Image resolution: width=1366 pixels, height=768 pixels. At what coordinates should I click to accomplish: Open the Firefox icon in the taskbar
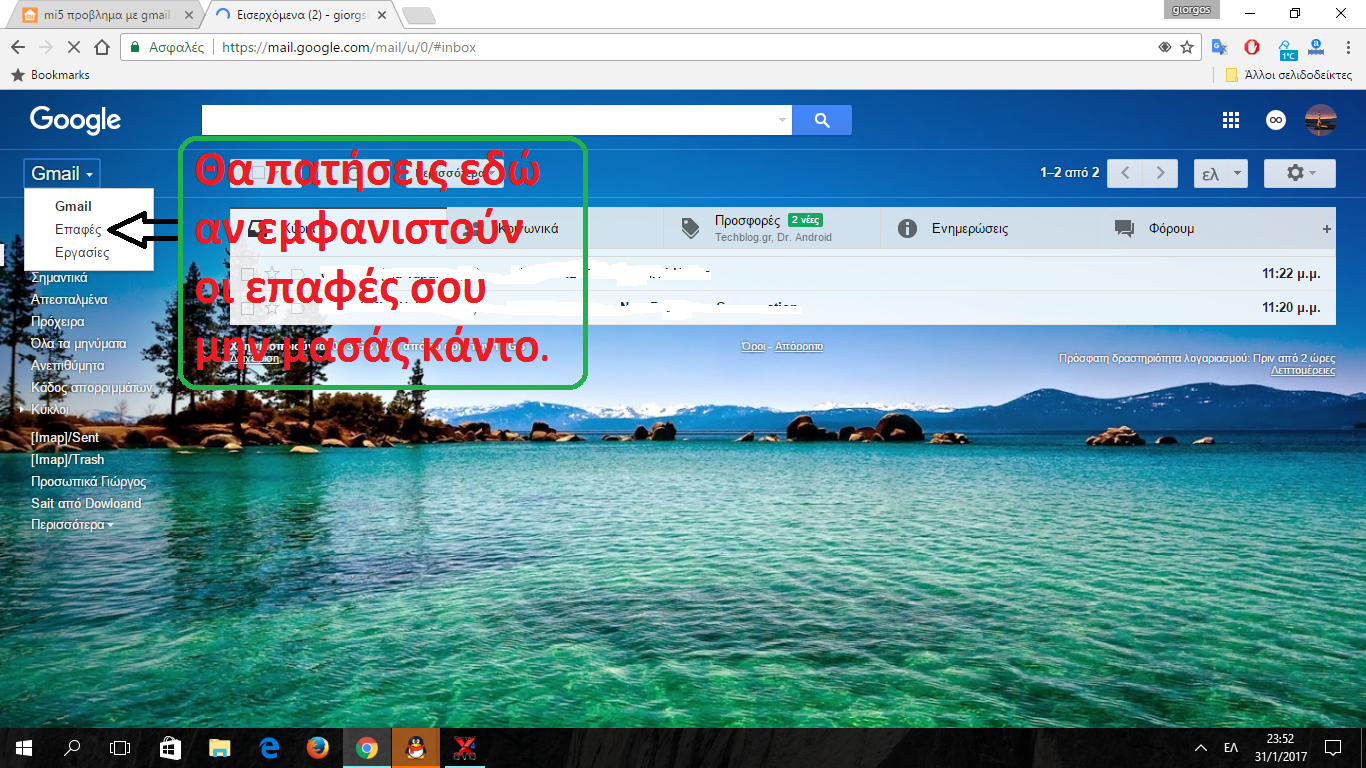click(318, 747)
